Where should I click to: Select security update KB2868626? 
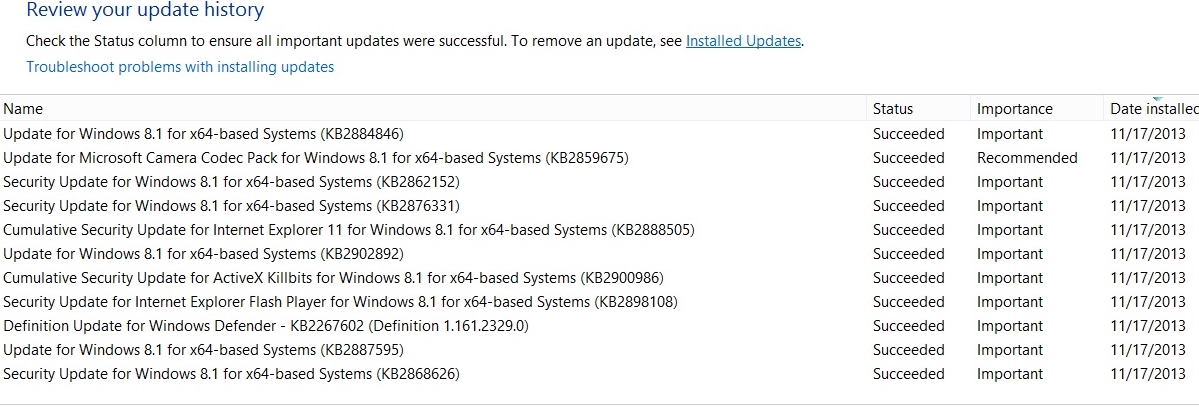(x=231, y=374)
